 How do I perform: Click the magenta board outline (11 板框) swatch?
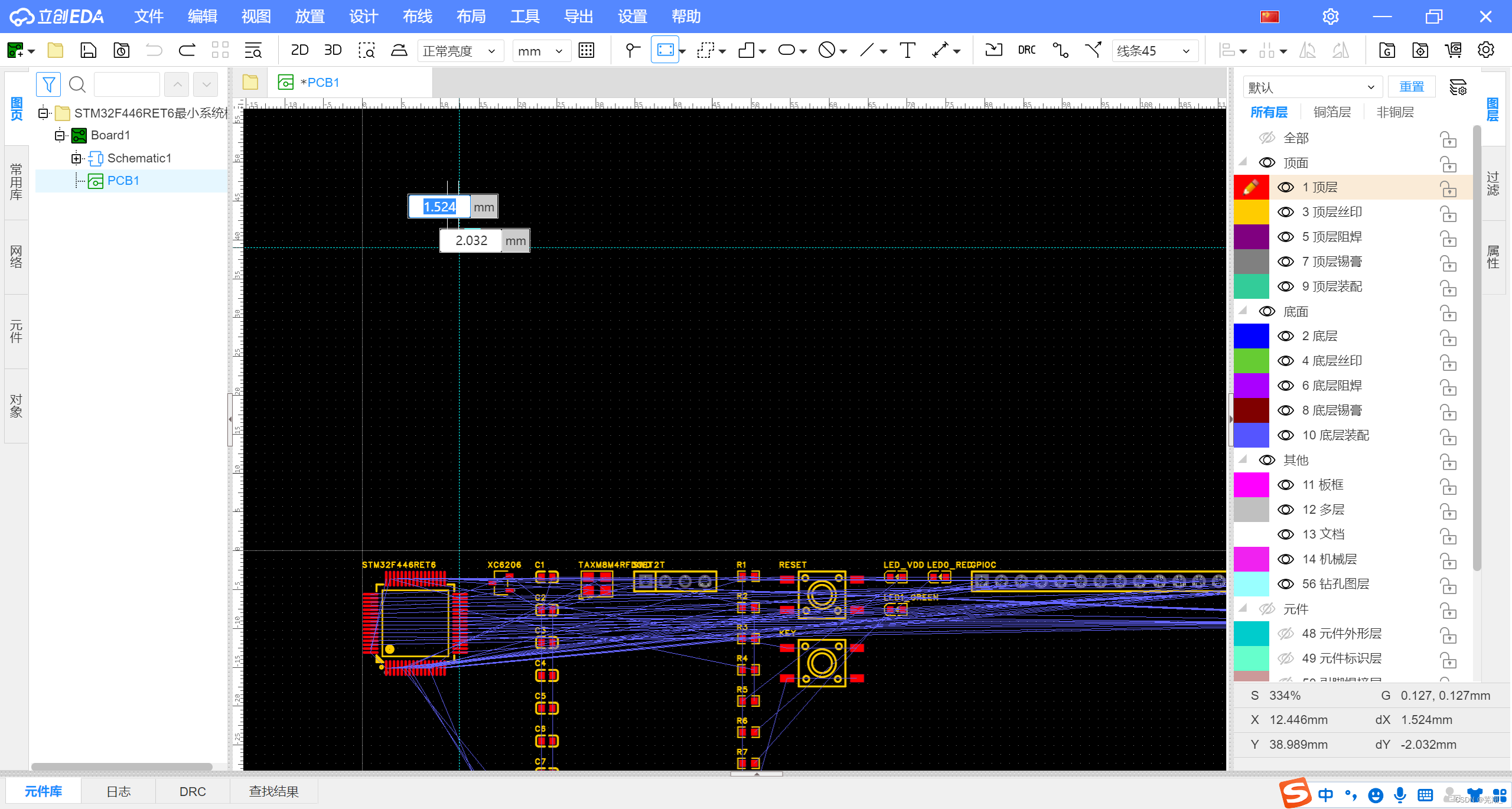[1251, 485]
